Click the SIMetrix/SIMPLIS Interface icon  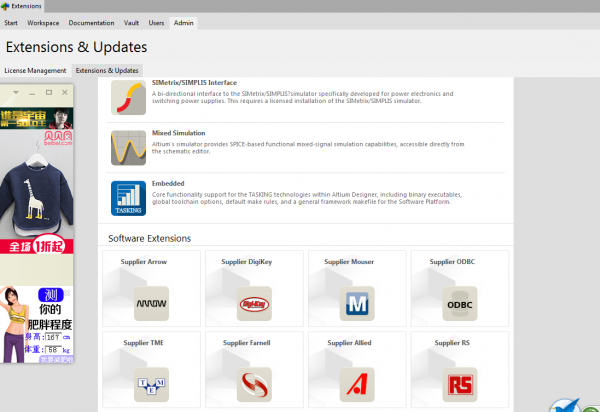click(129, 98)
